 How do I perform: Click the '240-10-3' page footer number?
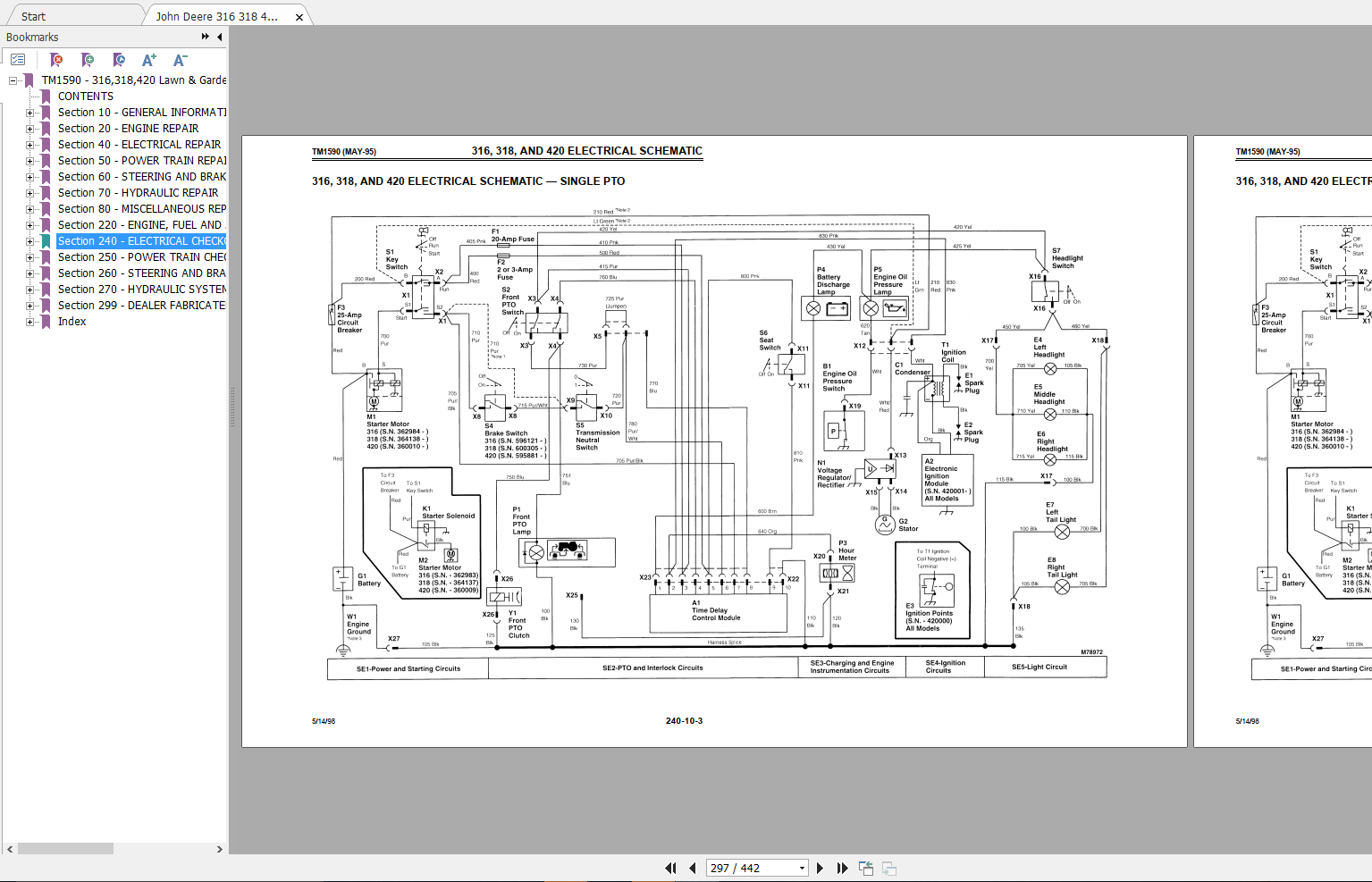[x=684, y=721]
